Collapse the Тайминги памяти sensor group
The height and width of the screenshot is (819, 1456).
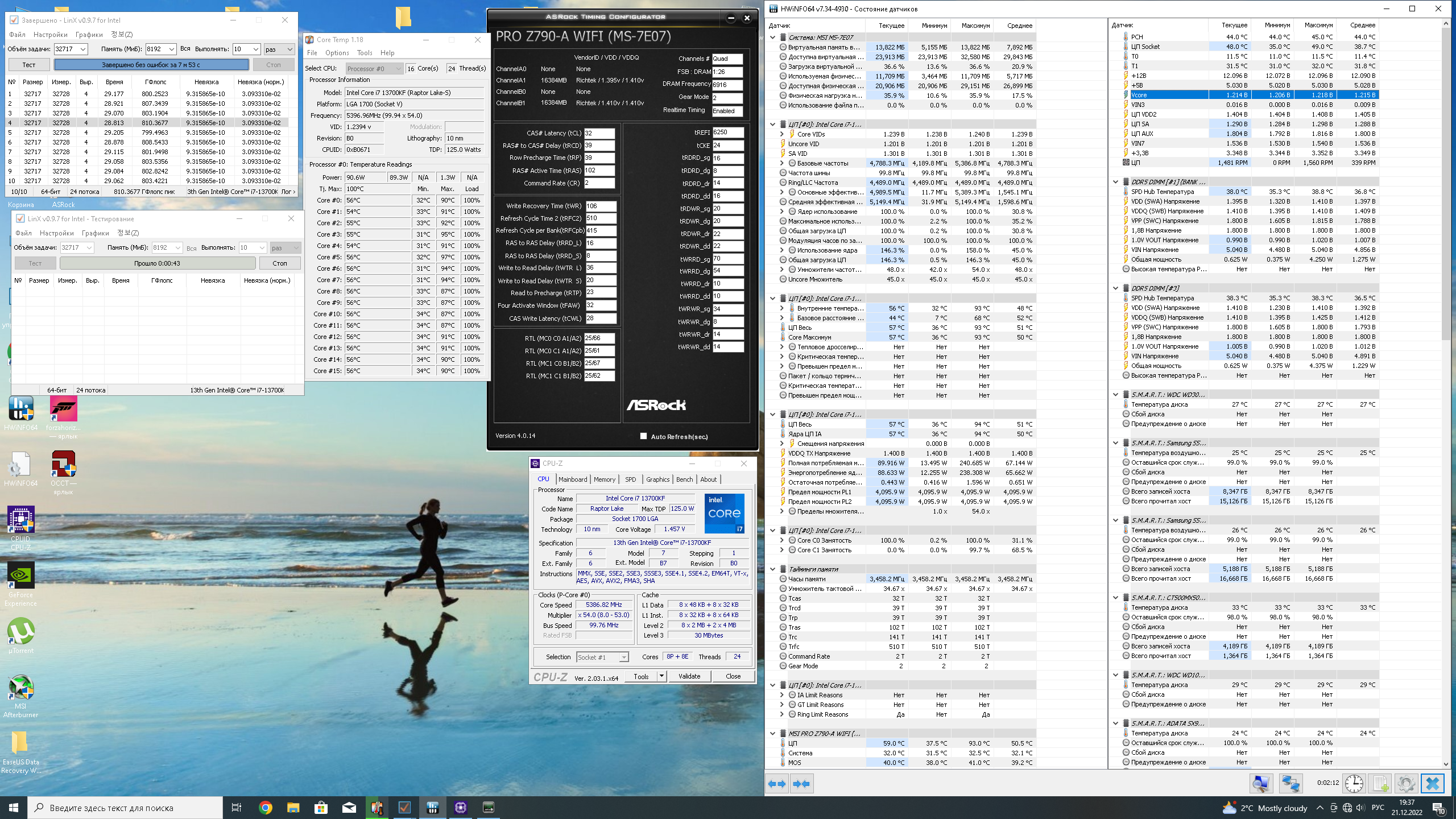click(772, 569)
